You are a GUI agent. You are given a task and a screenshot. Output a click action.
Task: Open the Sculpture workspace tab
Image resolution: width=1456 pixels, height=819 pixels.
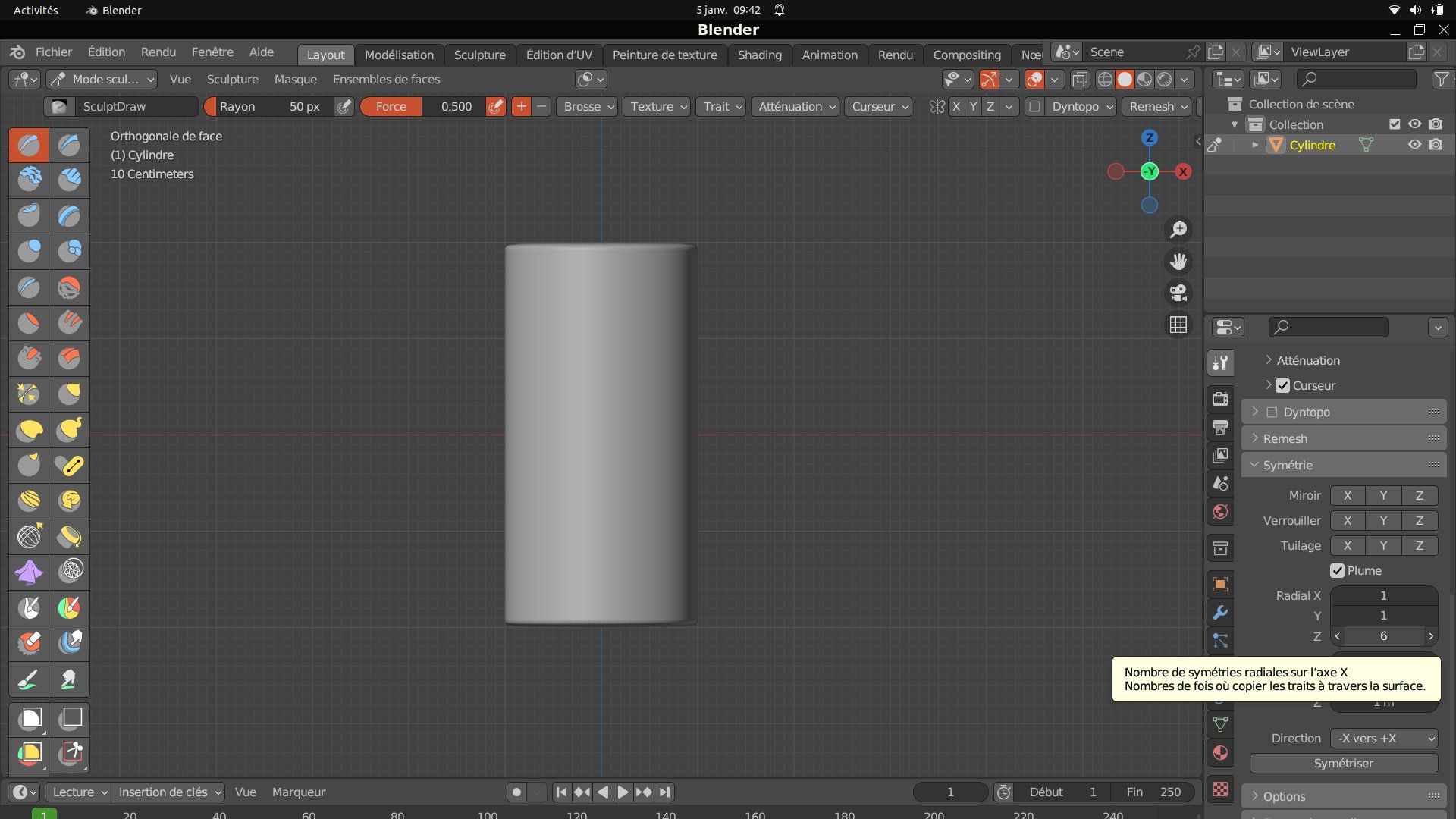click(x=479, y=55)
